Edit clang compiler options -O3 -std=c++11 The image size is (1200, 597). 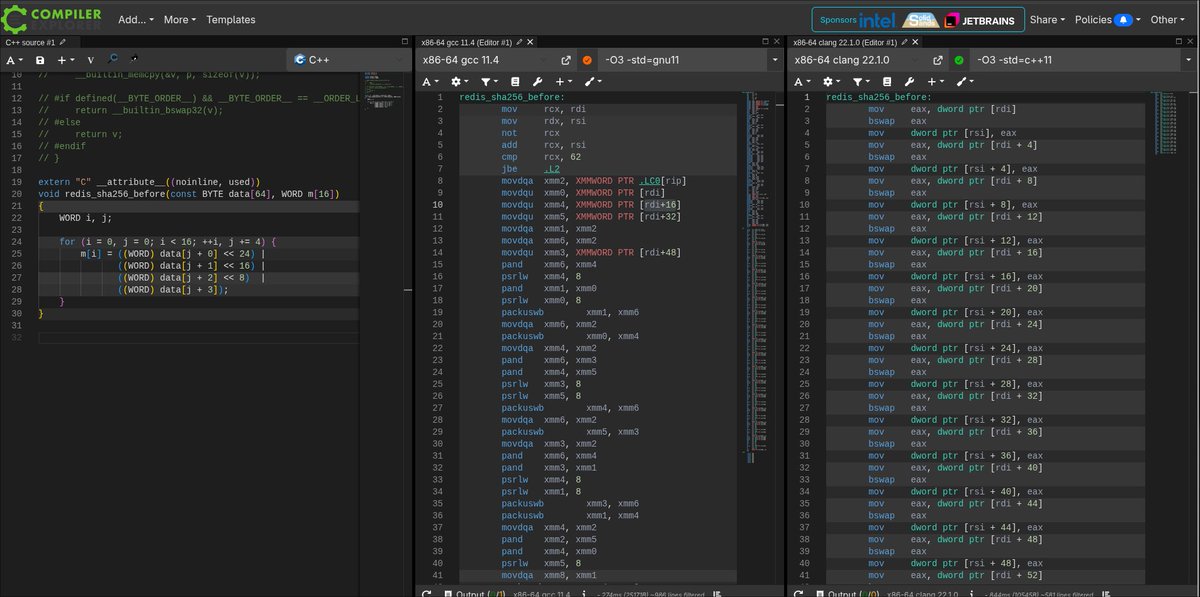coord(1075,60)
